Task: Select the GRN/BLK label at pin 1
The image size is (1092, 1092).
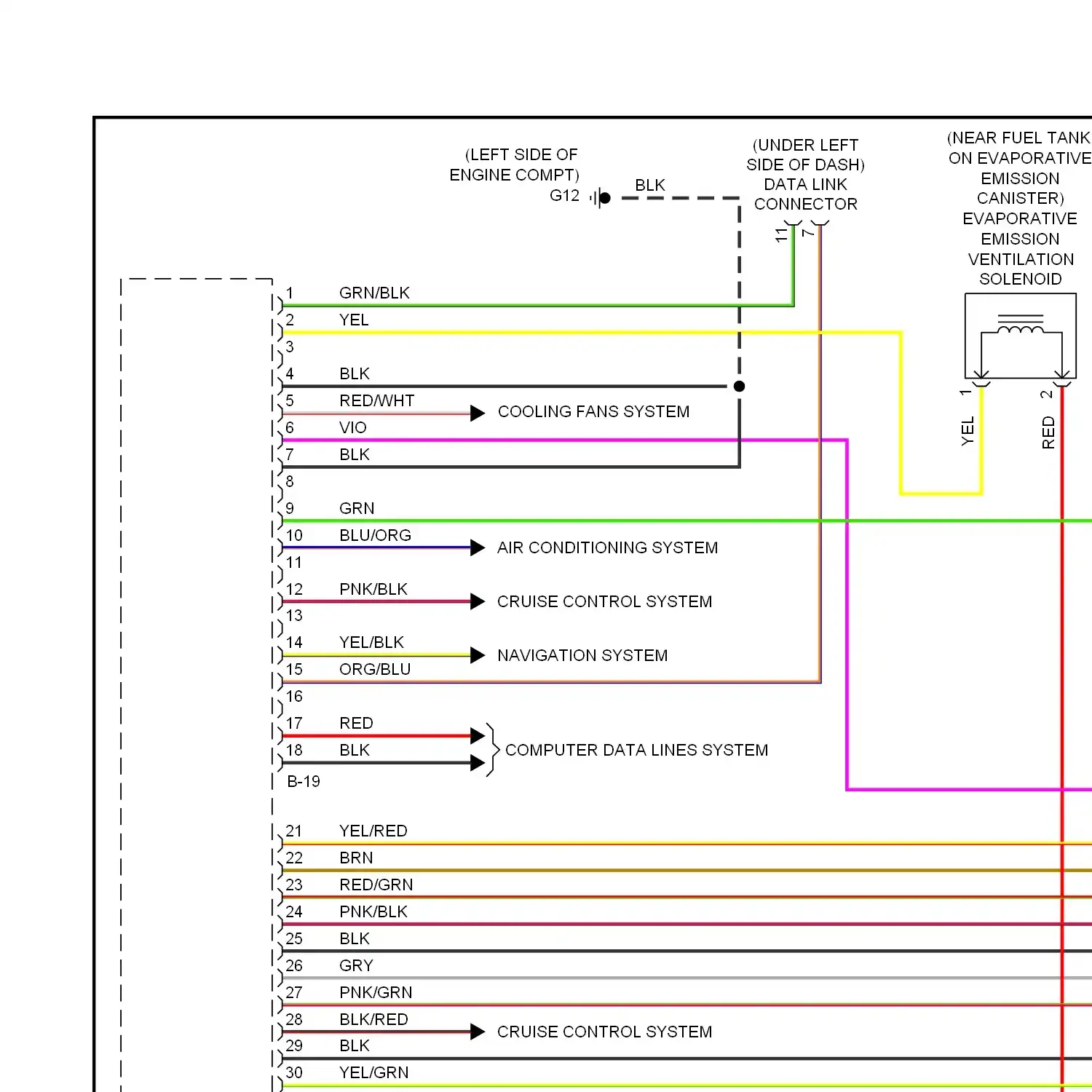Action: coord(374,293)
